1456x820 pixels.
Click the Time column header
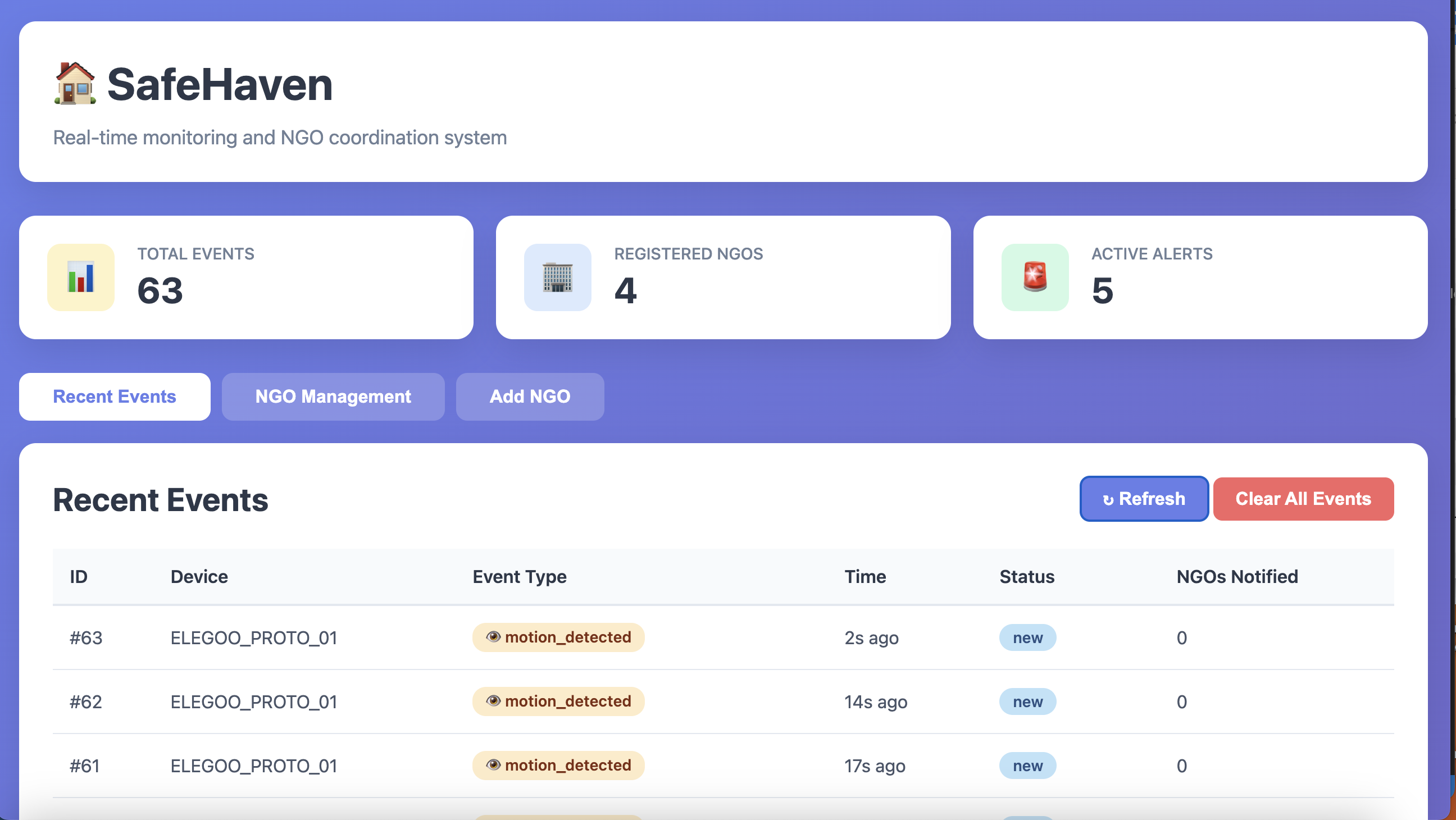tap(865, 576)
